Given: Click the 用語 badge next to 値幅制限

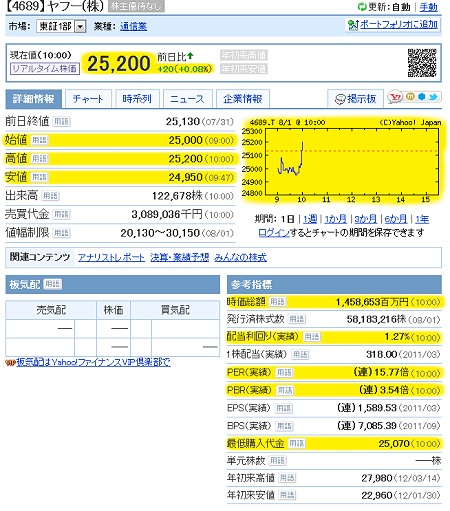Looking at the screenshot, I should point(61,233).
